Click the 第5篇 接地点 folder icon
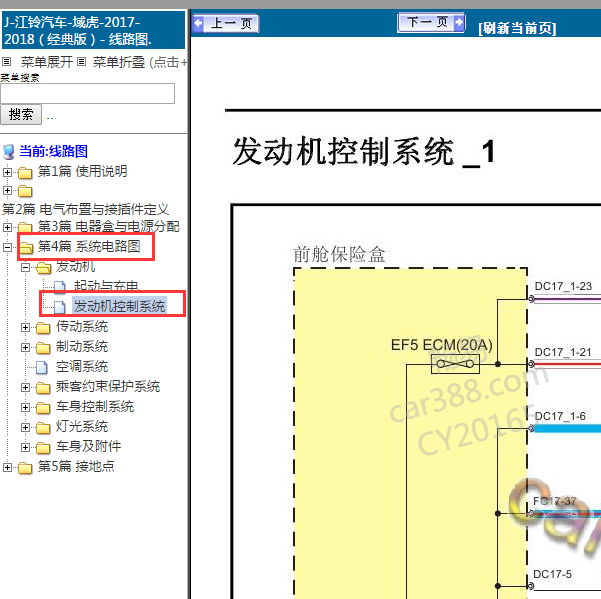601x599 pixels. coord(25,468)
